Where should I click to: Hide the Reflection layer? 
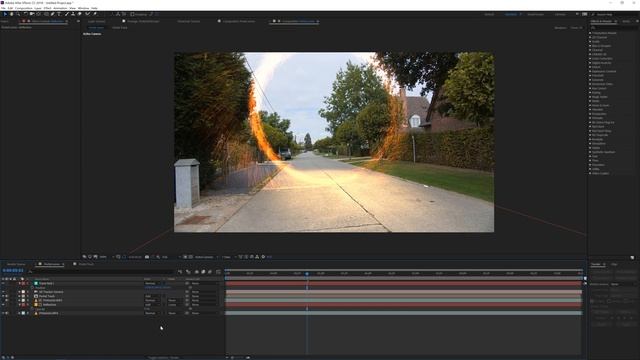click(x=3, y=304)
